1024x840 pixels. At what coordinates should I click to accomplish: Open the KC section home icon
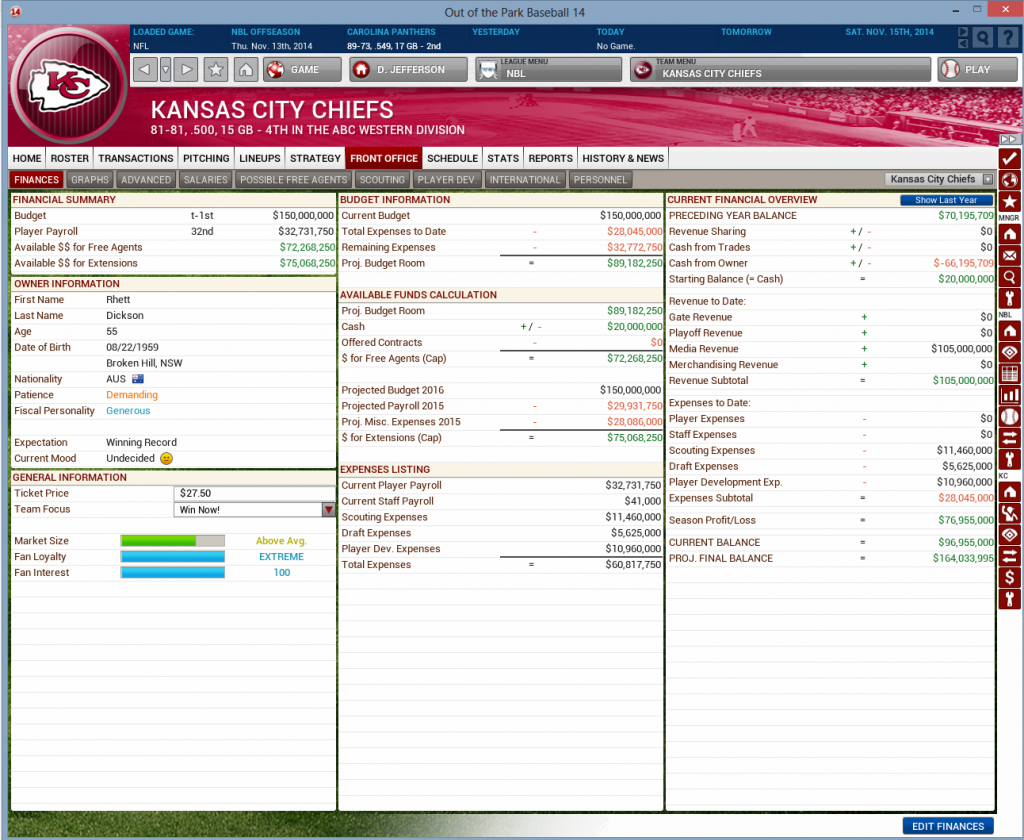click(1009, 491)
